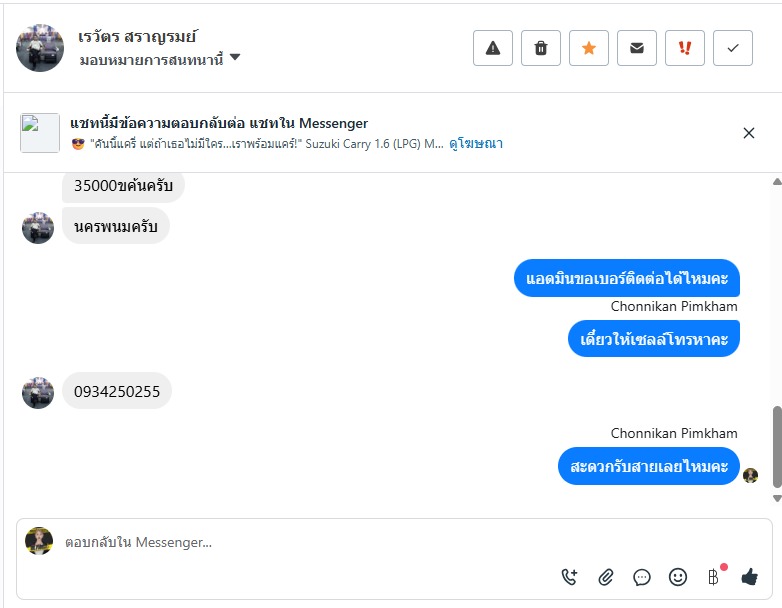Delete the conversation with trash icon
The height and width of the screenshot is (608, 782).
coord(541,48)
